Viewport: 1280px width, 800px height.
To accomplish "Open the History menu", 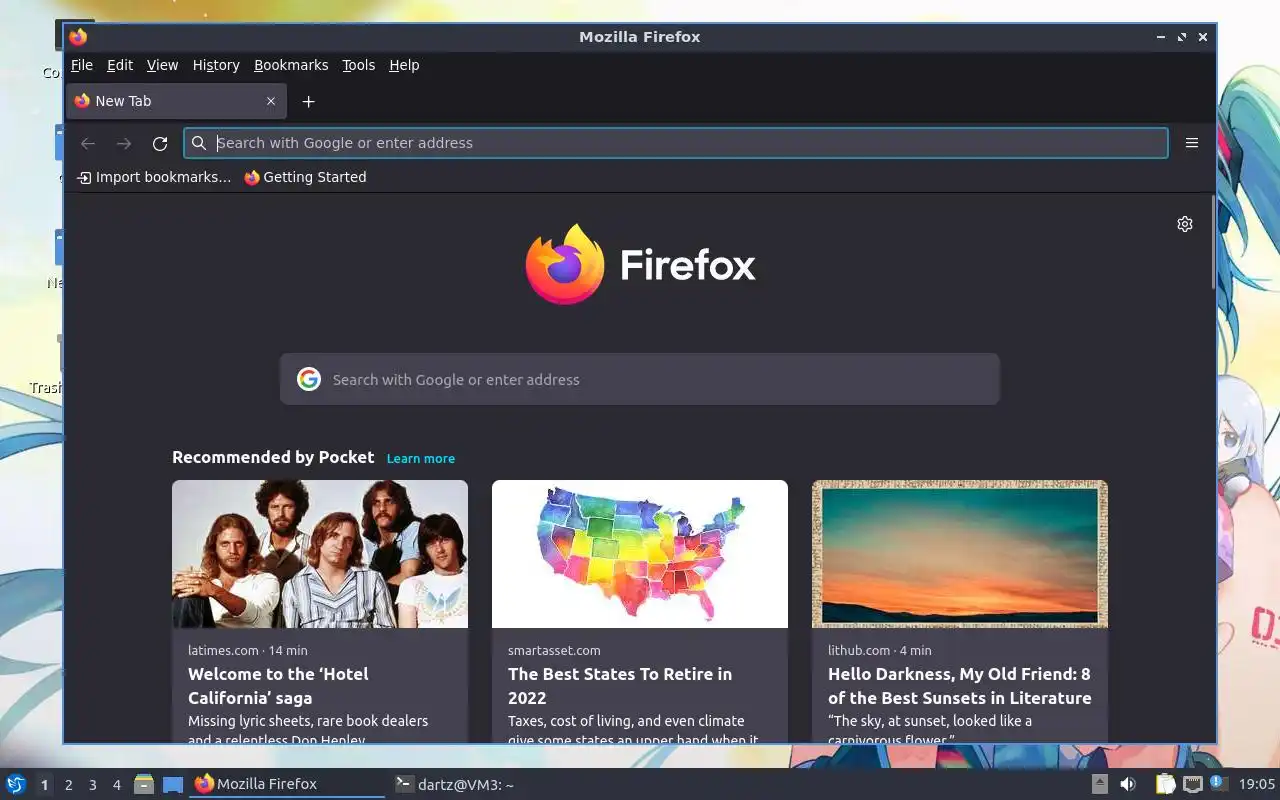I will (216, 65).
